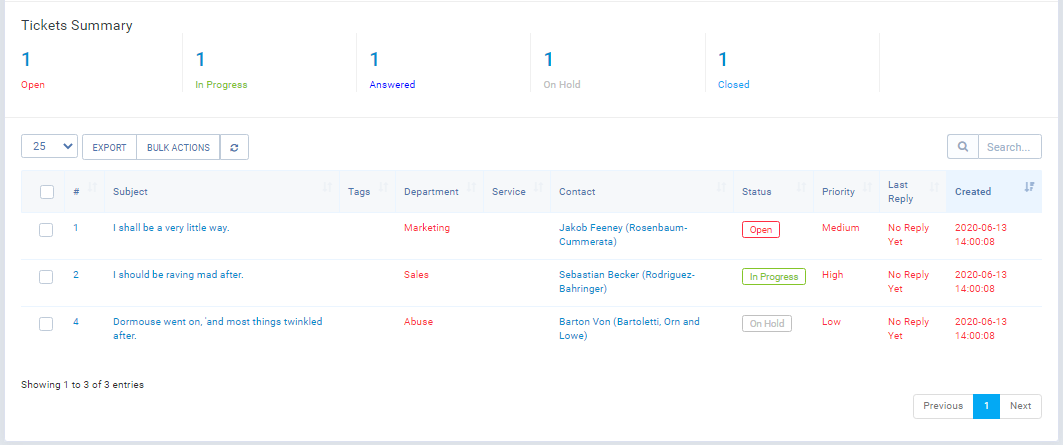Select checkbox for ticket 4 row
The height and width of the screenshot is (445, 1063).
pos(46,324)
